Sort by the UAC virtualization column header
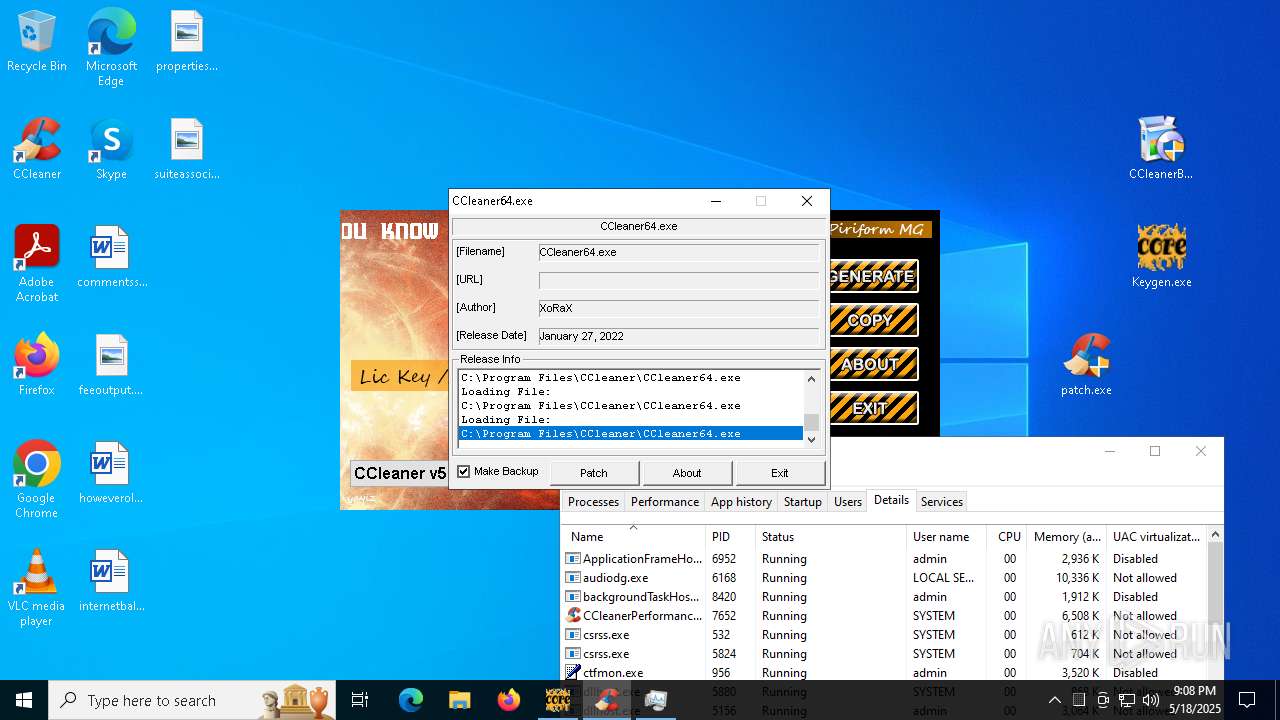 tap(1157, 537)
